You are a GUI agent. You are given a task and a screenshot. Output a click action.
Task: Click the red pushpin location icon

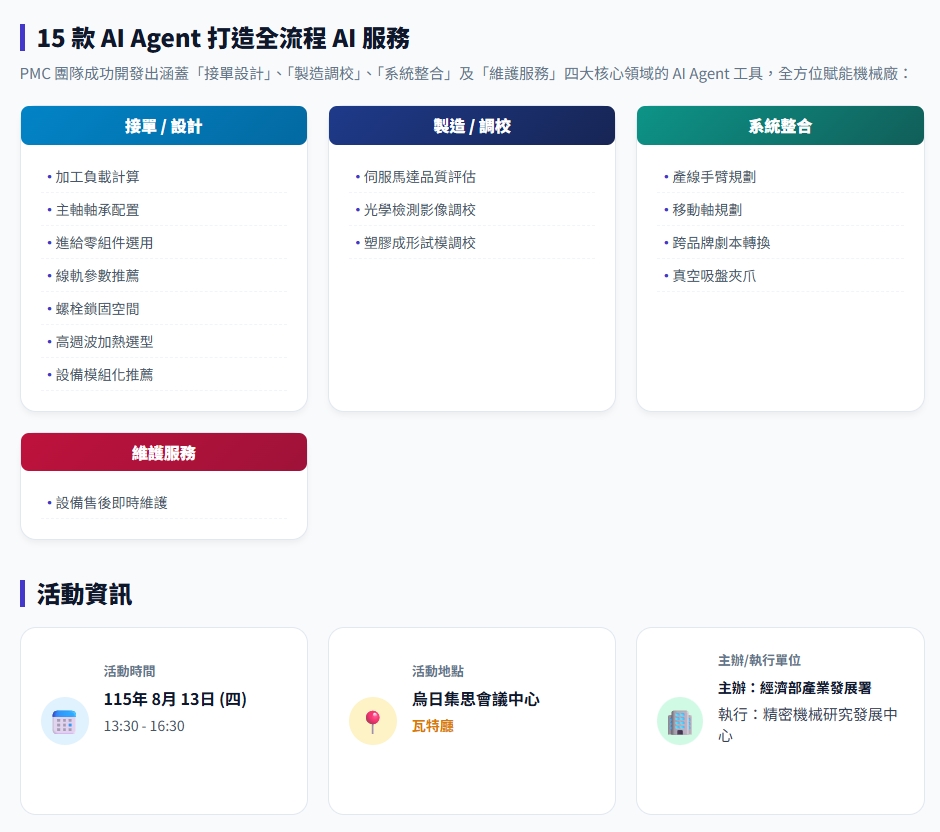point(373,721)
